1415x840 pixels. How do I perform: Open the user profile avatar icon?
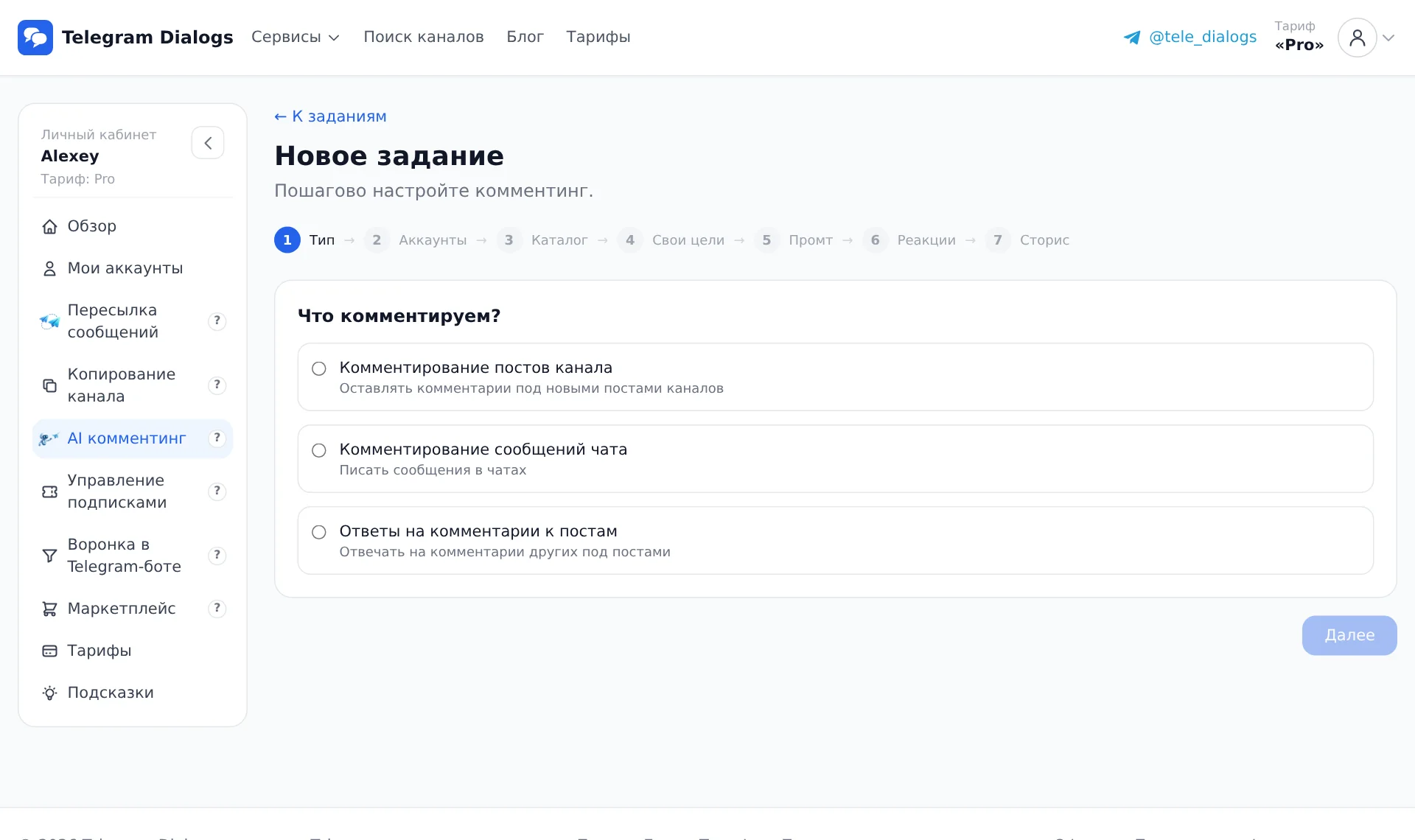click(1357, 38)
